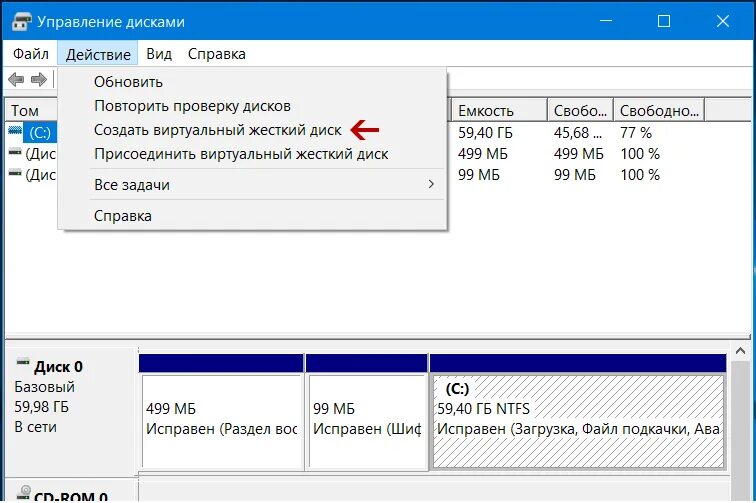The image size is (756, 503).
Task: Select the second volume row drive icon
Action: tap(15, 151)
